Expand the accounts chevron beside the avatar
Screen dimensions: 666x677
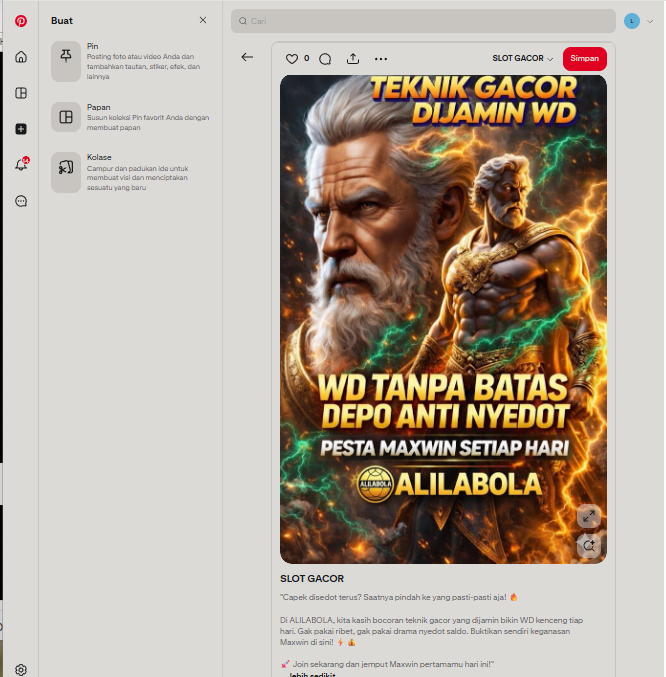point(650,21)
